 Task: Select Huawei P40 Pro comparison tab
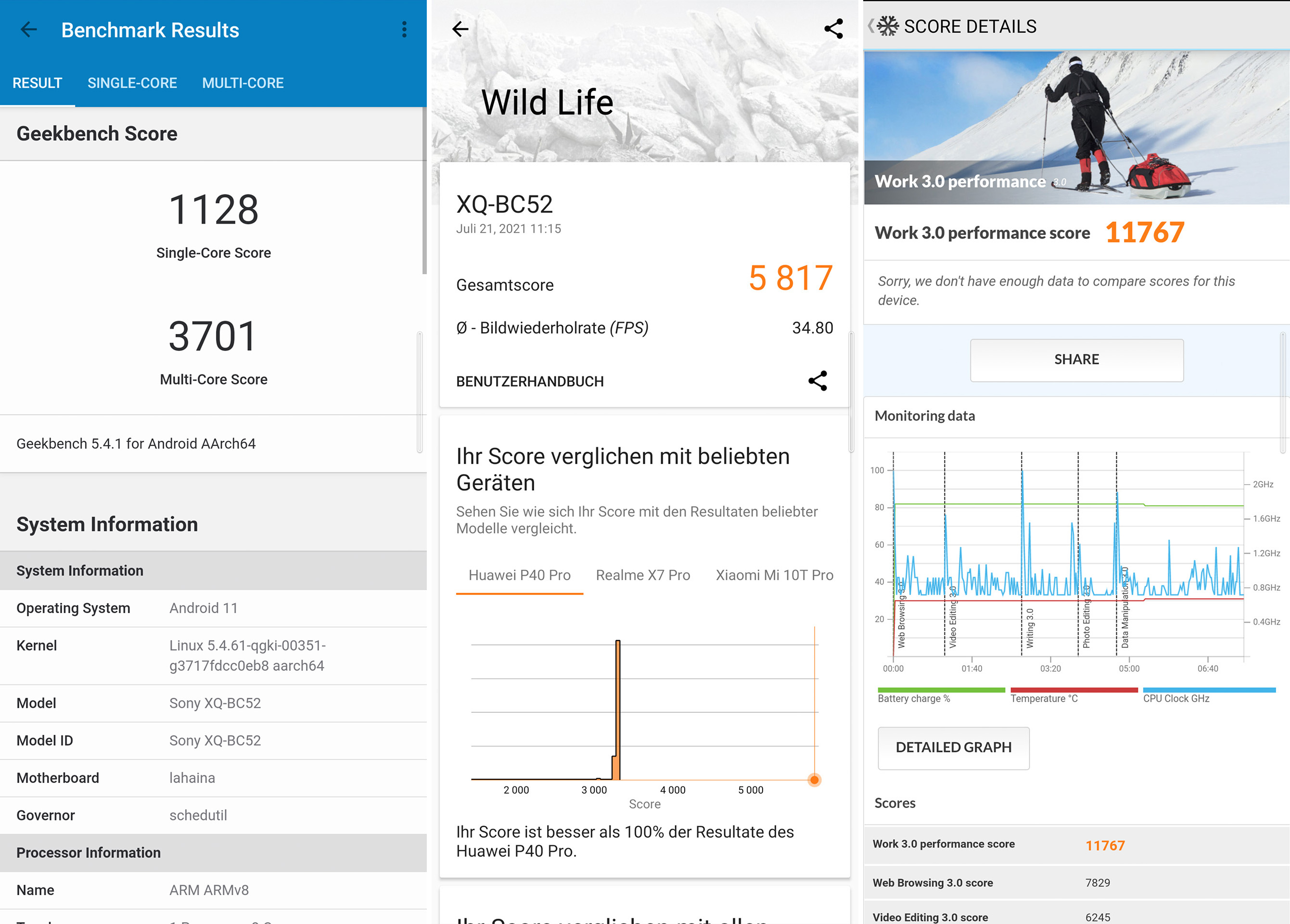click(519, 575)
